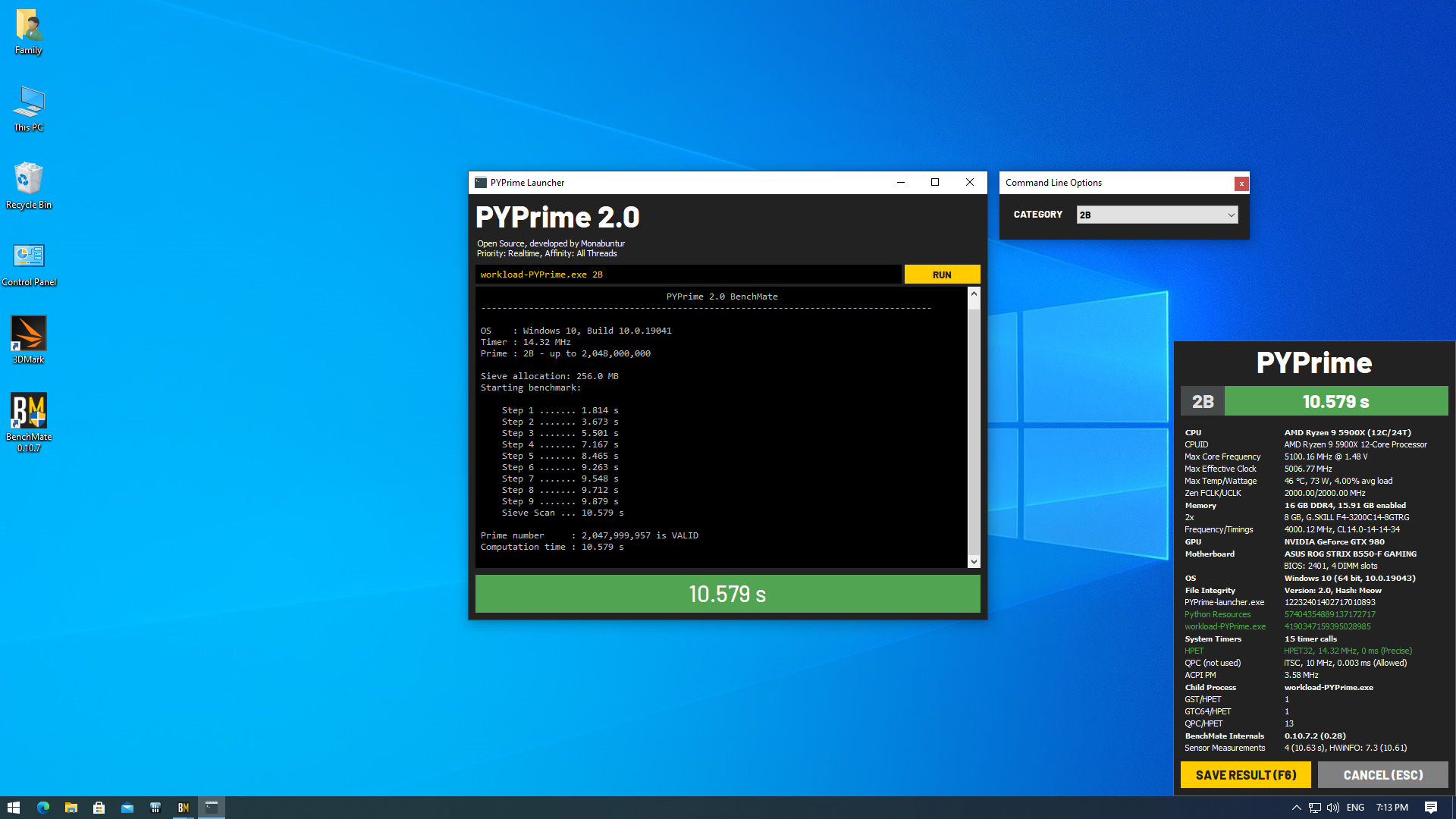Click the output scrollbar down arrow
Image resolution: width=1456 pixels, height=819 pixels.
pos(974,562)
